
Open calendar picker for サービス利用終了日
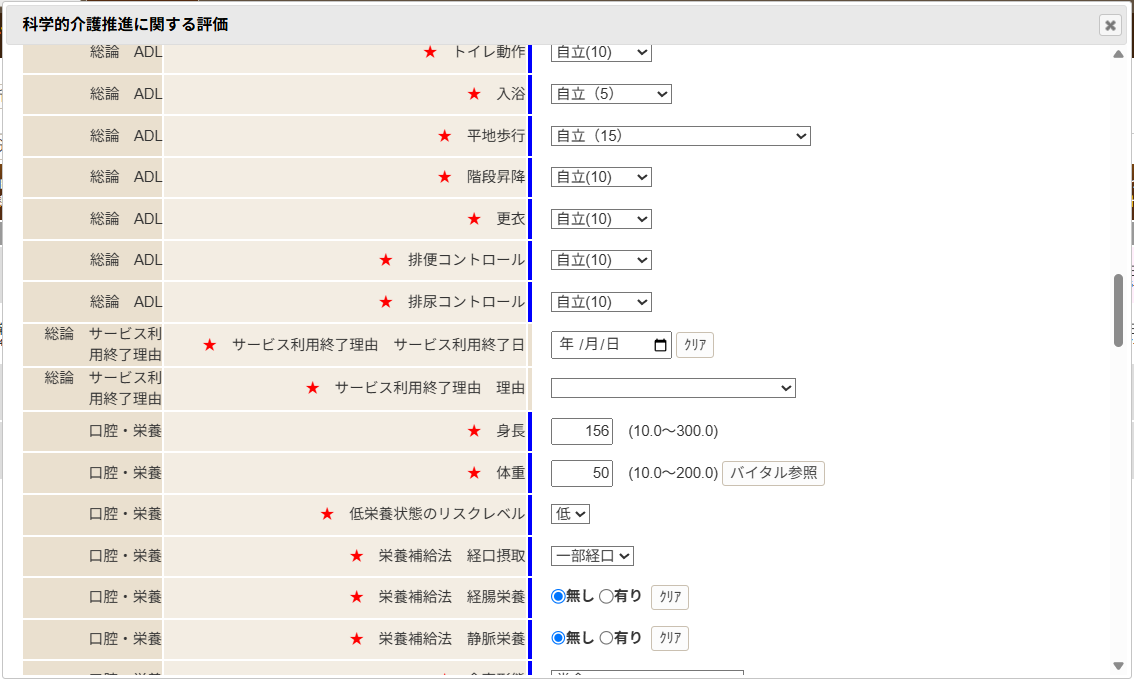tap(660, 345)
